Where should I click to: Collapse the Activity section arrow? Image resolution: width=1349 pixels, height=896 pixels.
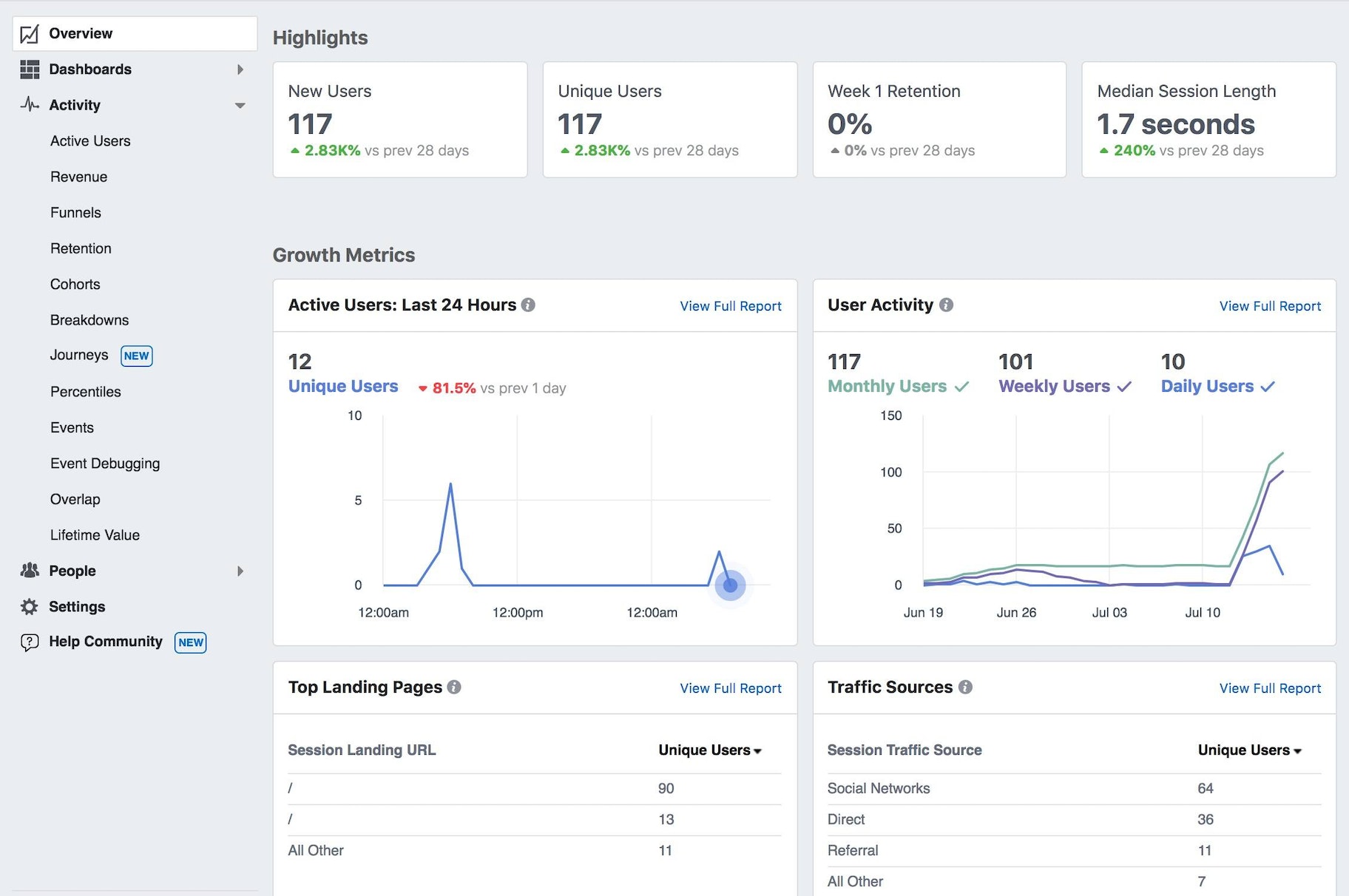[240, 106]
